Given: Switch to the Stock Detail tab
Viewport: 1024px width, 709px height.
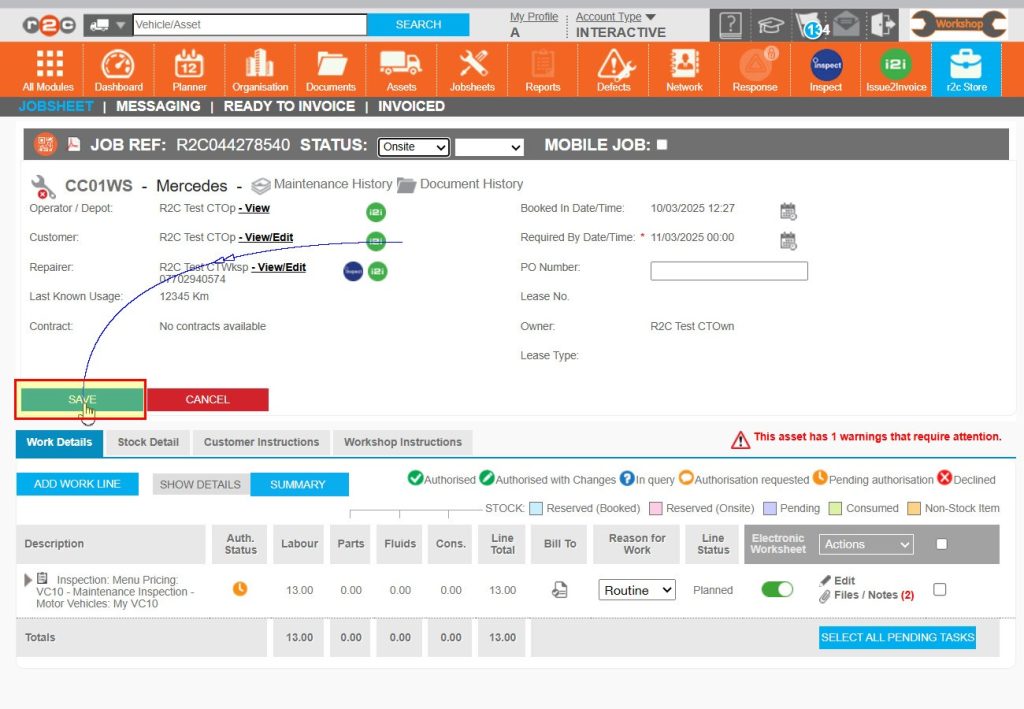Looking at the screenshot, I should pyautogui.click(x=148, y=442).
